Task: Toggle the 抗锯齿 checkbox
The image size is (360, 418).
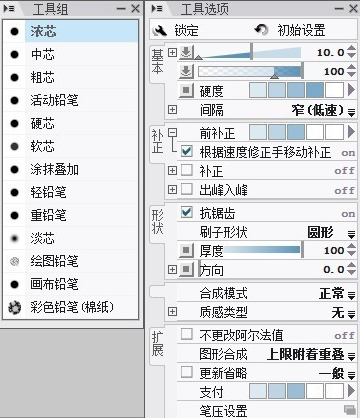Action: tap(187, 212)
